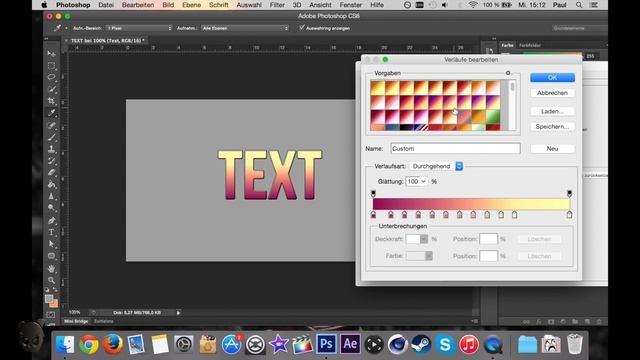Select the Dodge tool
Viewport: 640px width, 360px height.
pyautogui.click(x=51, y=208)
